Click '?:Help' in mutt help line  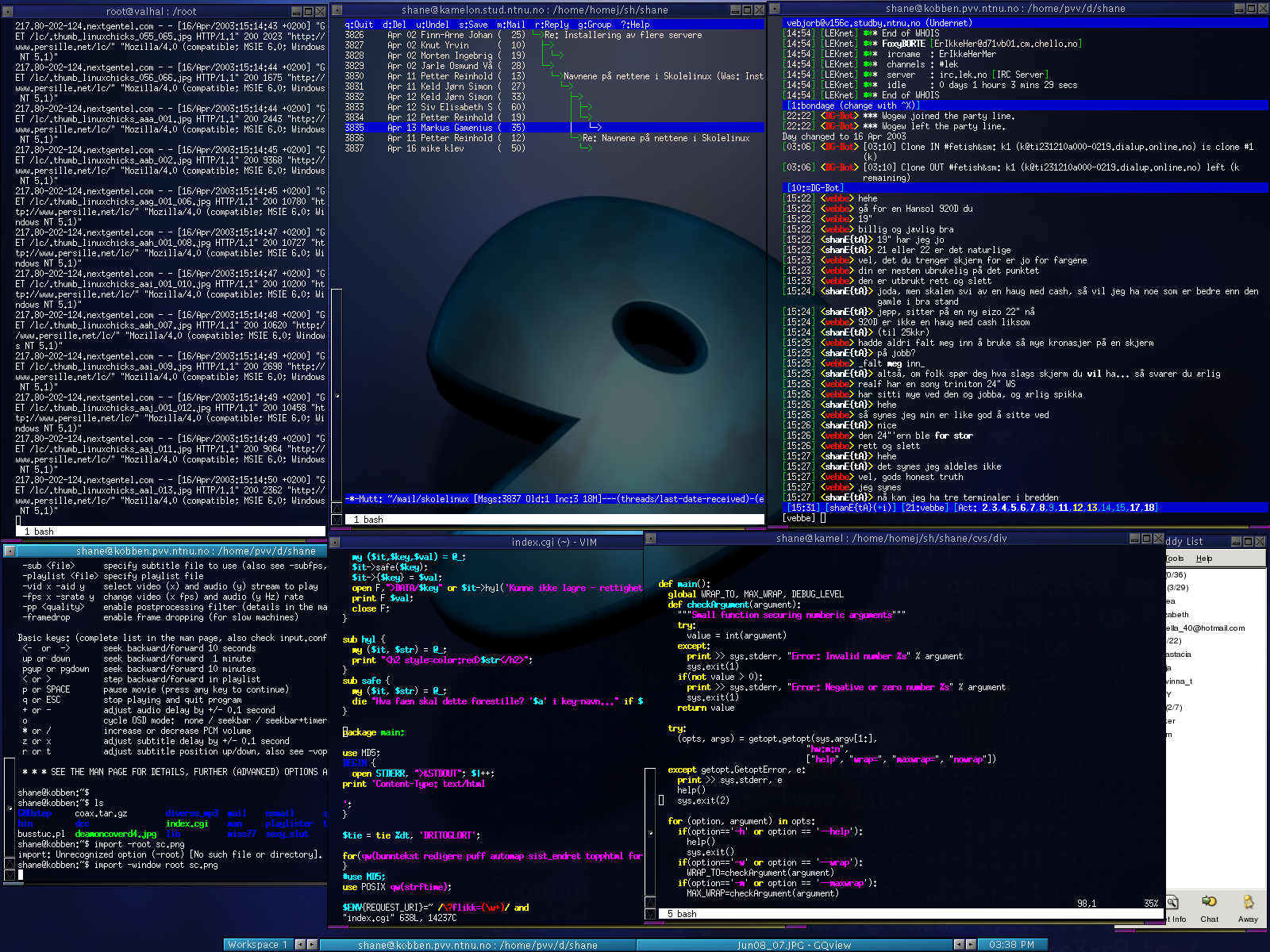(x=635, y=25)
